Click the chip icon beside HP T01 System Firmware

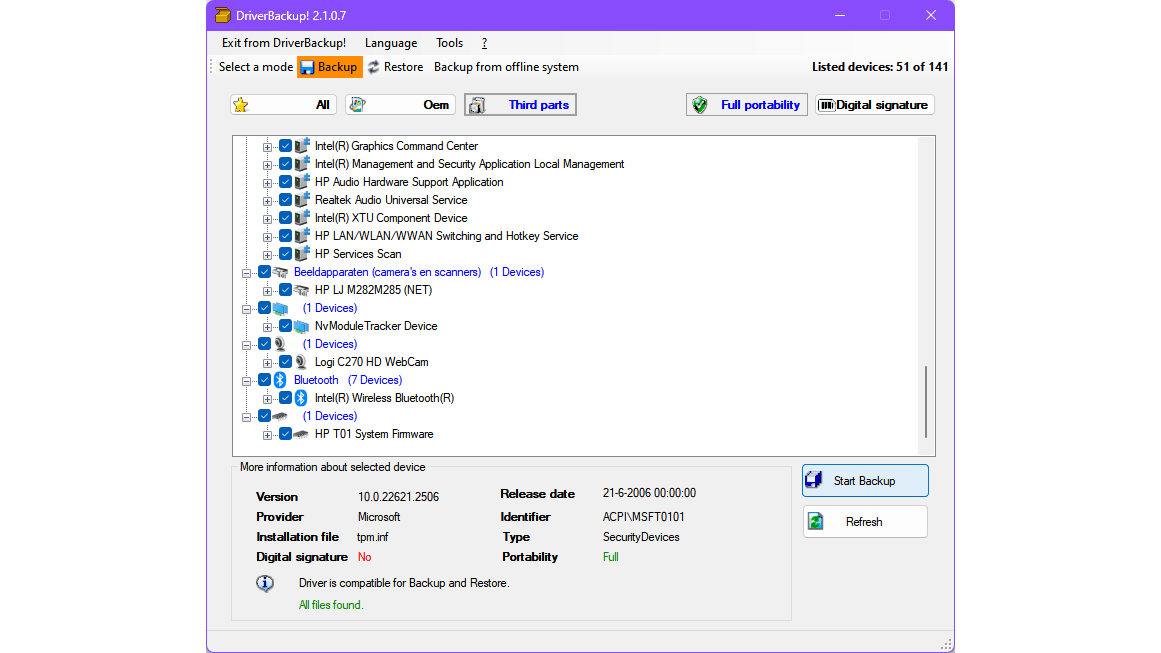tap(301, 435)
